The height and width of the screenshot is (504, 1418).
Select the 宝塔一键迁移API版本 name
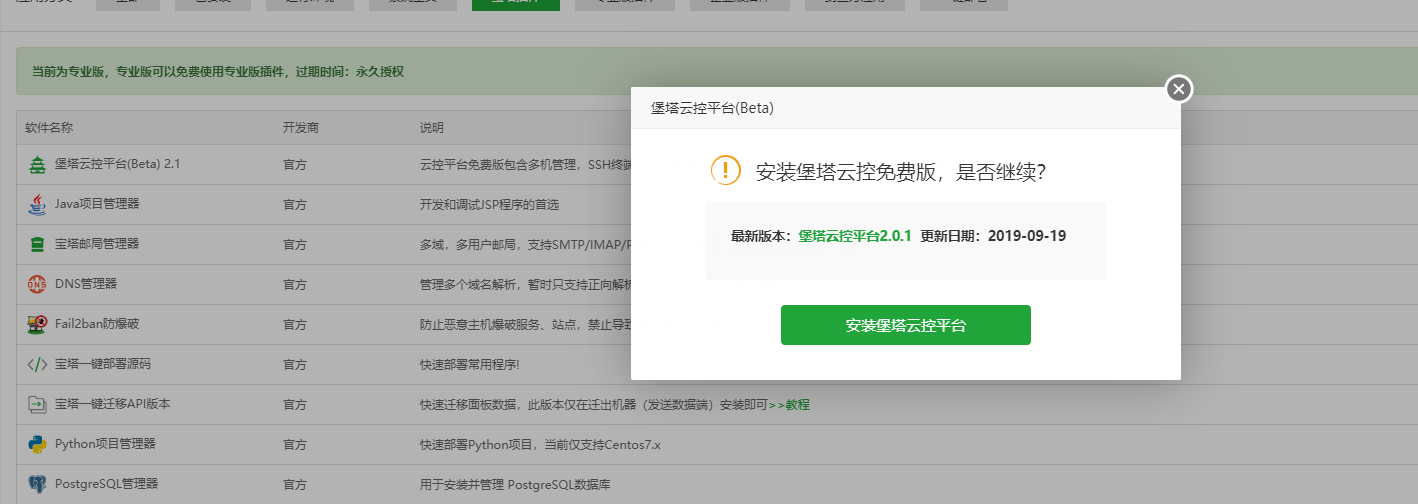tap(112, 404)
